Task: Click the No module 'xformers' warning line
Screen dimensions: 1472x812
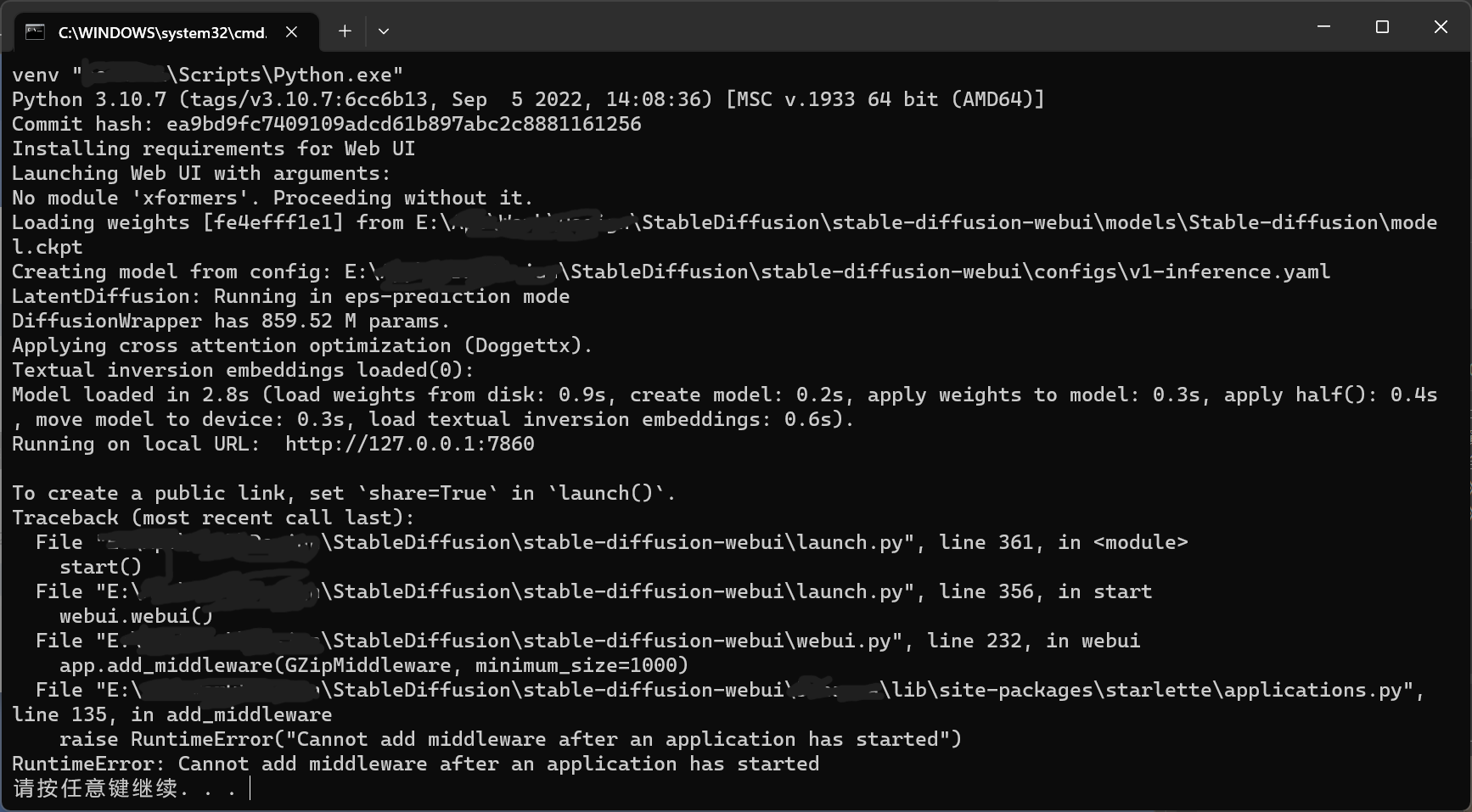Action: point(272,198)
